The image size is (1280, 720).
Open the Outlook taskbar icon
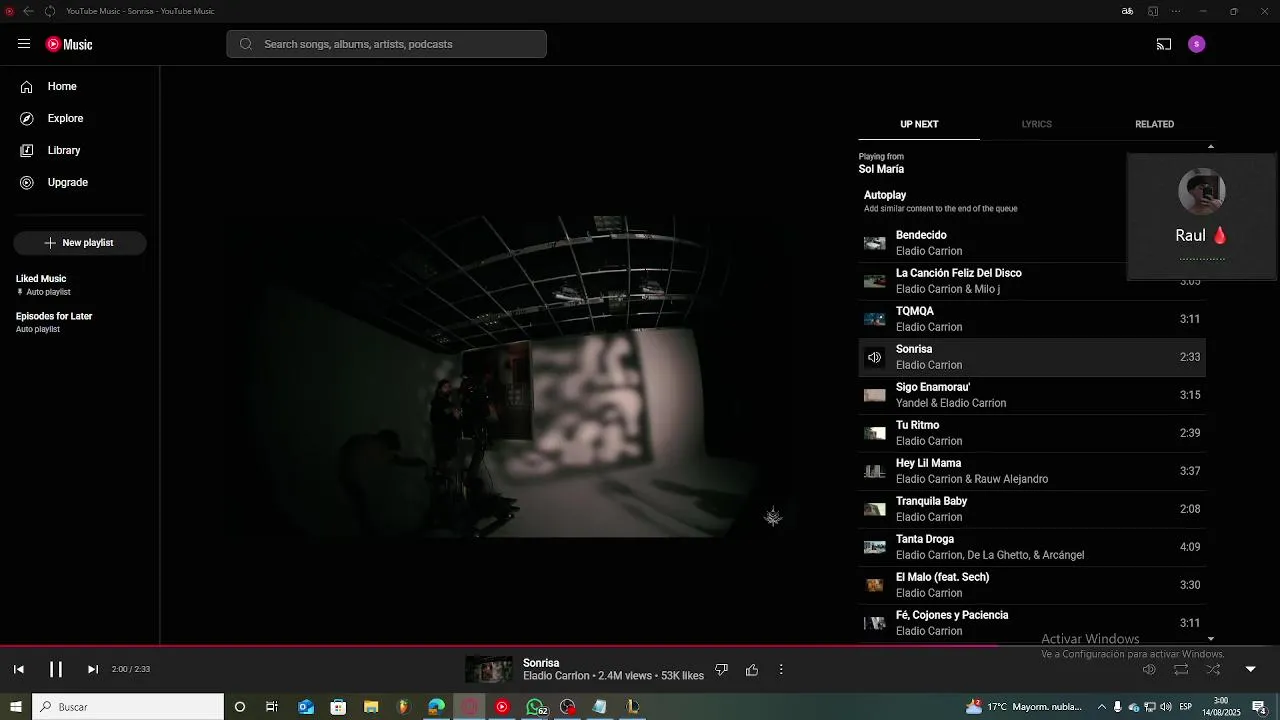click(305, 707)
